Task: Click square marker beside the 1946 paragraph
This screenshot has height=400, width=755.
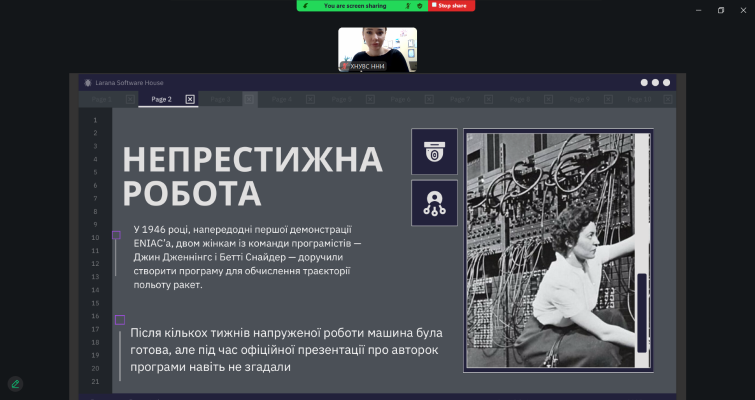Action: pos(116,235)
